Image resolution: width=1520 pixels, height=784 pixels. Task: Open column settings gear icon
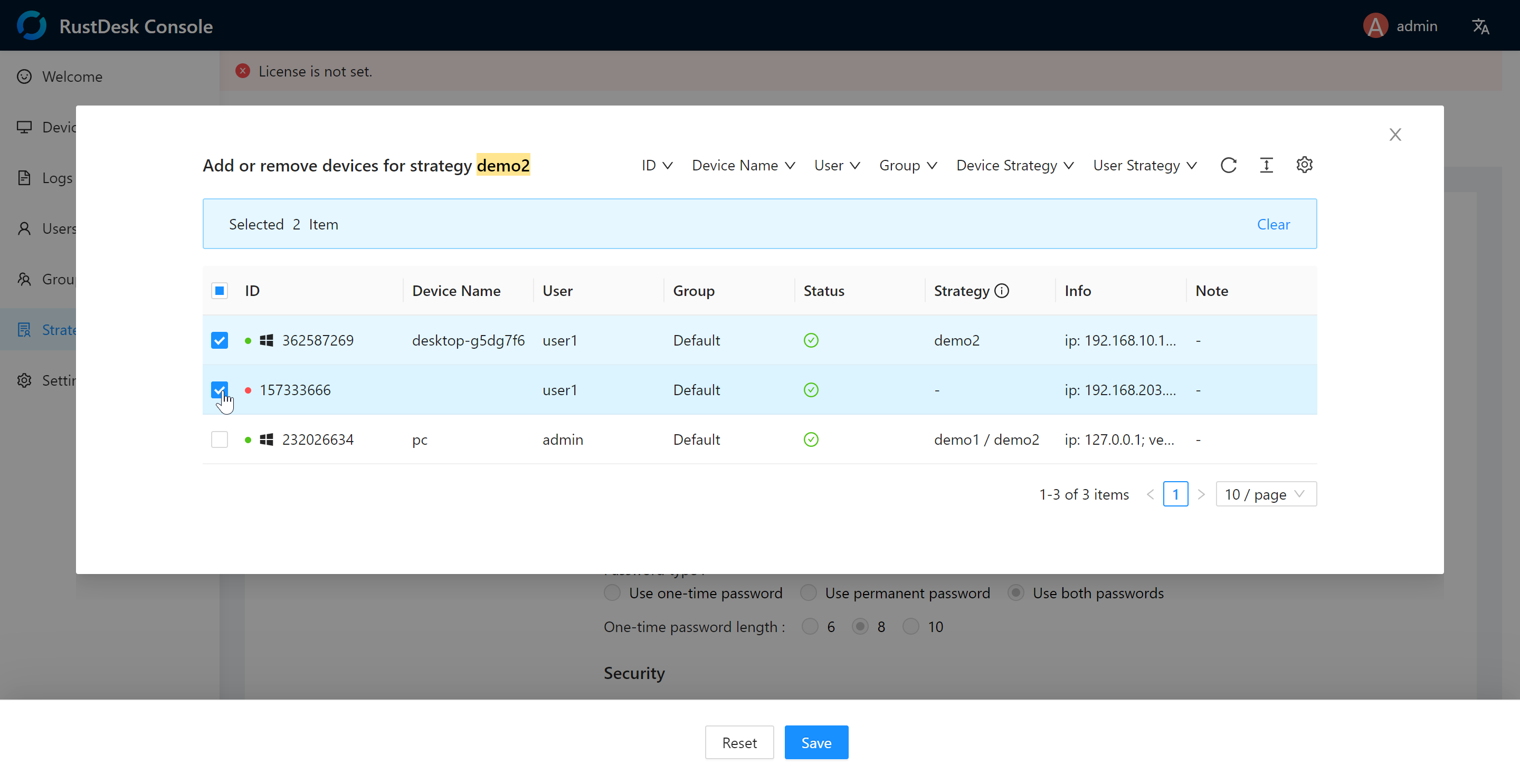click(x=1304, y=165)
